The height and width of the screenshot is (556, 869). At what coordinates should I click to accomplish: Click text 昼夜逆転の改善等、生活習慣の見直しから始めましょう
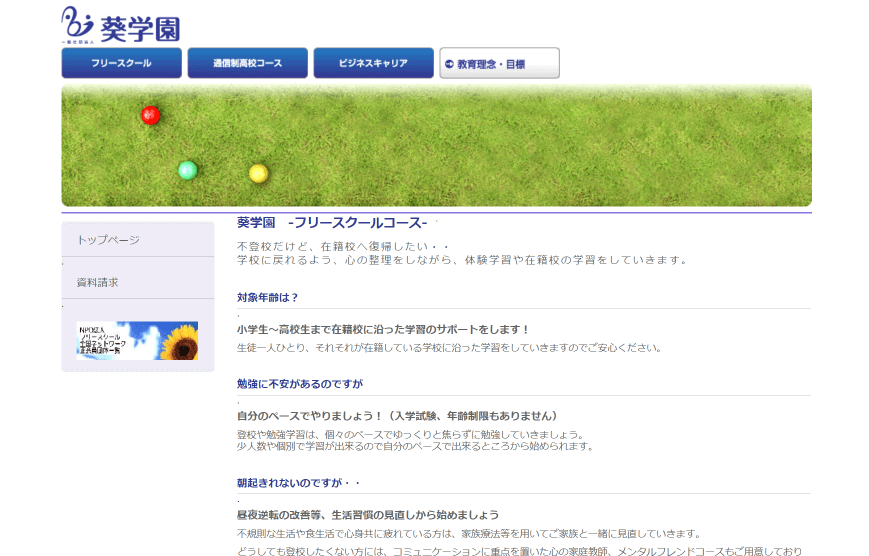point(368,515)
